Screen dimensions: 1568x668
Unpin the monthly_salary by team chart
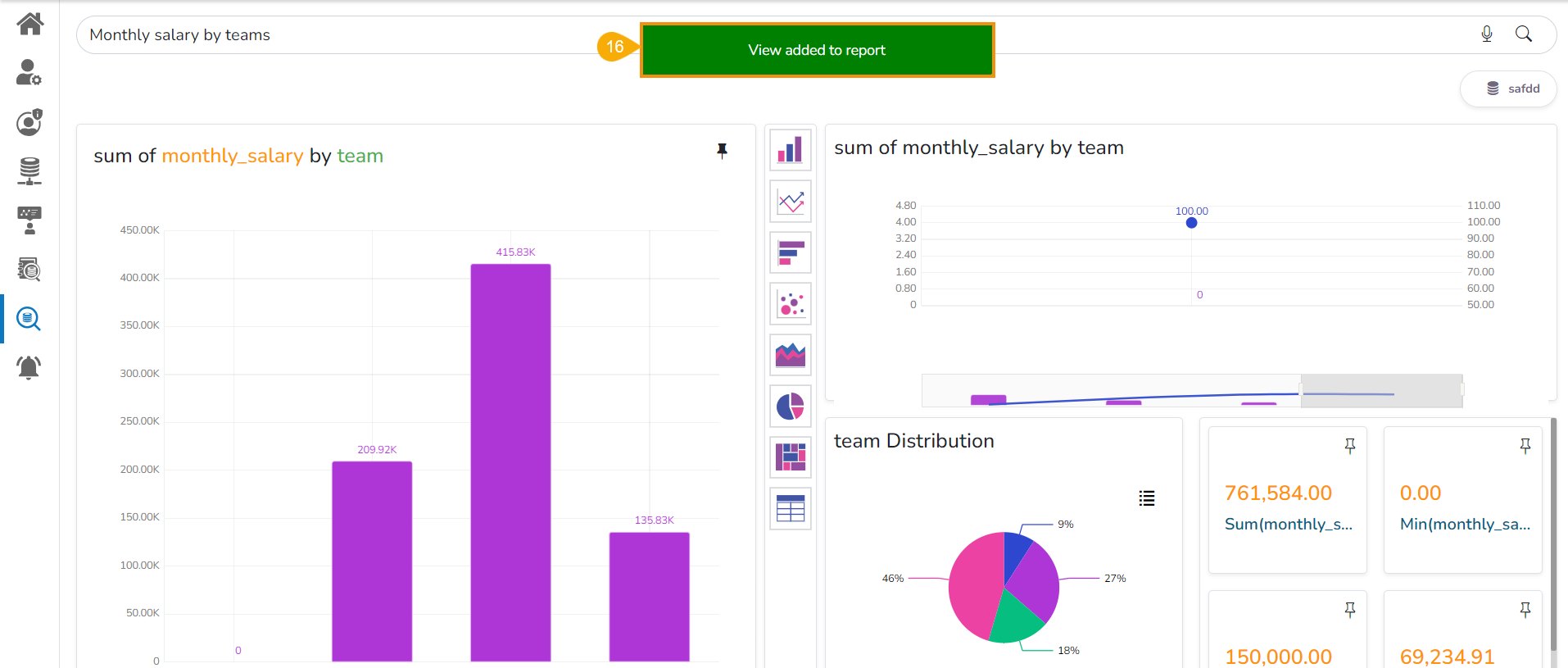point(722,151)
